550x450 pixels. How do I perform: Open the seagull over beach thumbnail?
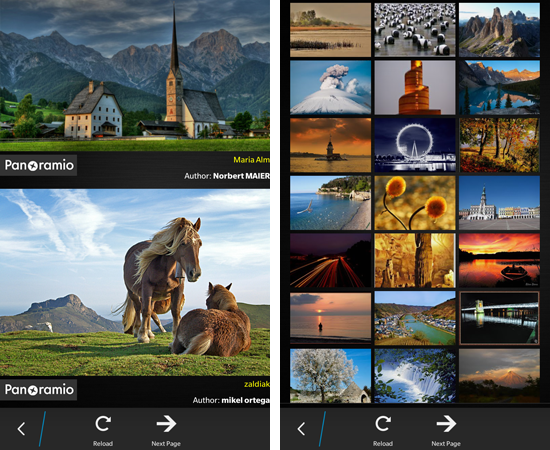click(330, 203)
